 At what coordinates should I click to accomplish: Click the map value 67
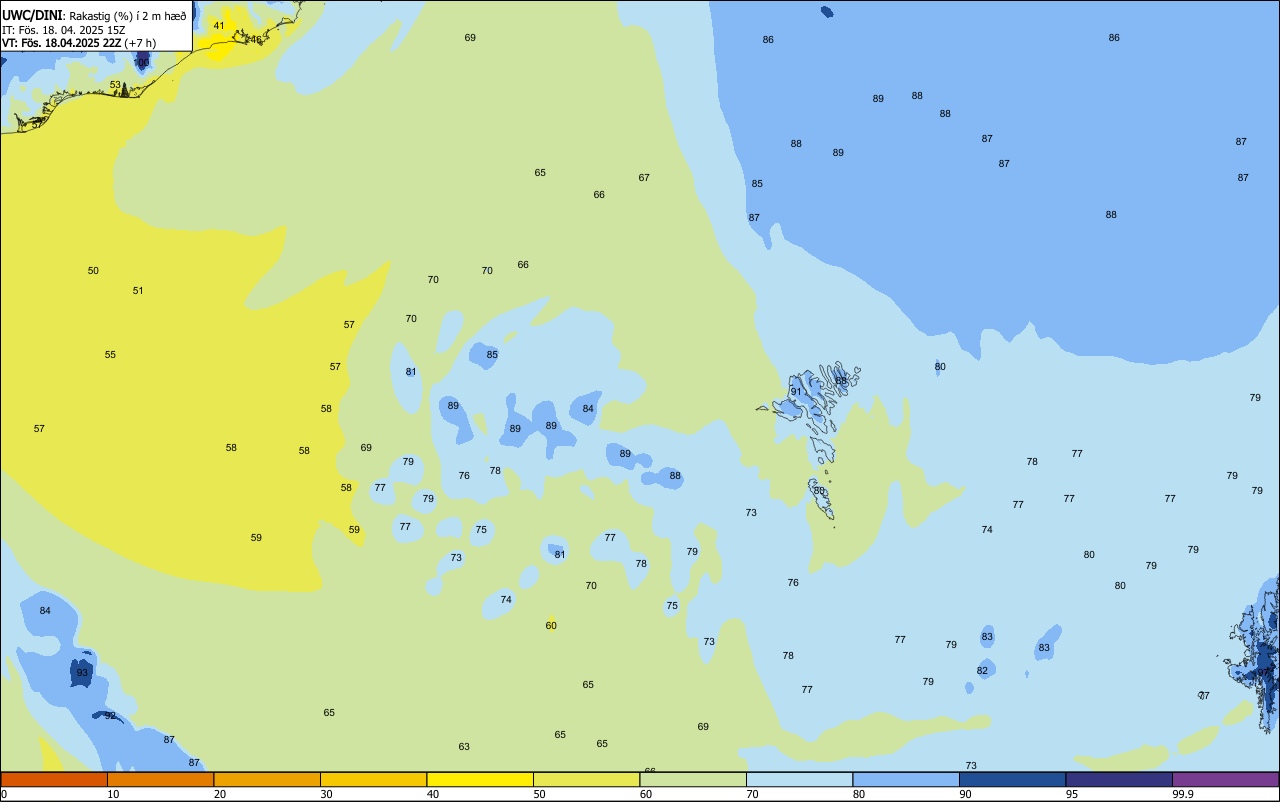644,178
